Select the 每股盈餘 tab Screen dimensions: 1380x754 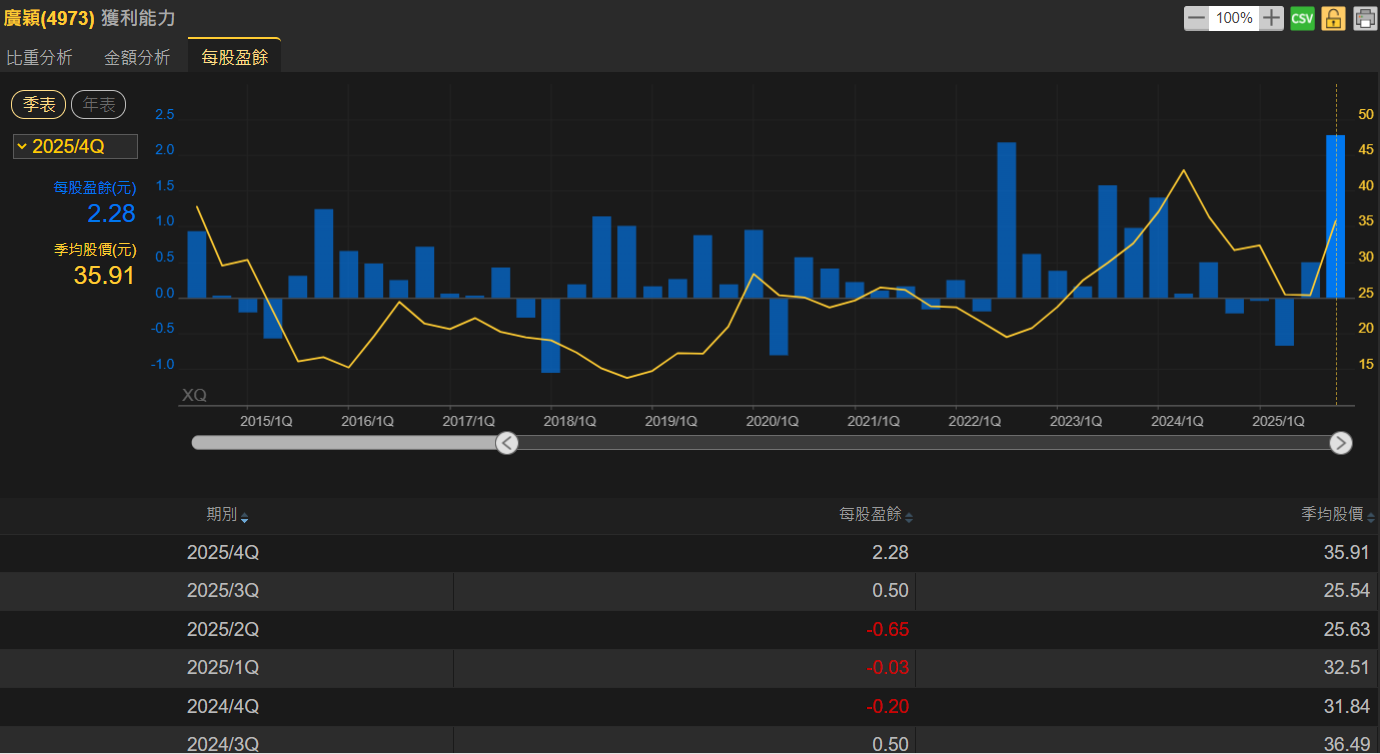235,58
